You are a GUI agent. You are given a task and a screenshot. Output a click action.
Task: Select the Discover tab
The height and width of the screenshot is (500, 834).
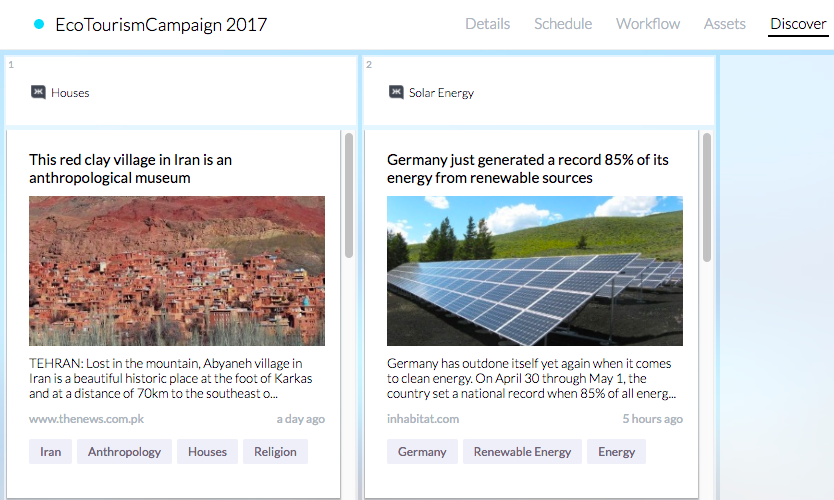tap(798, 24)
